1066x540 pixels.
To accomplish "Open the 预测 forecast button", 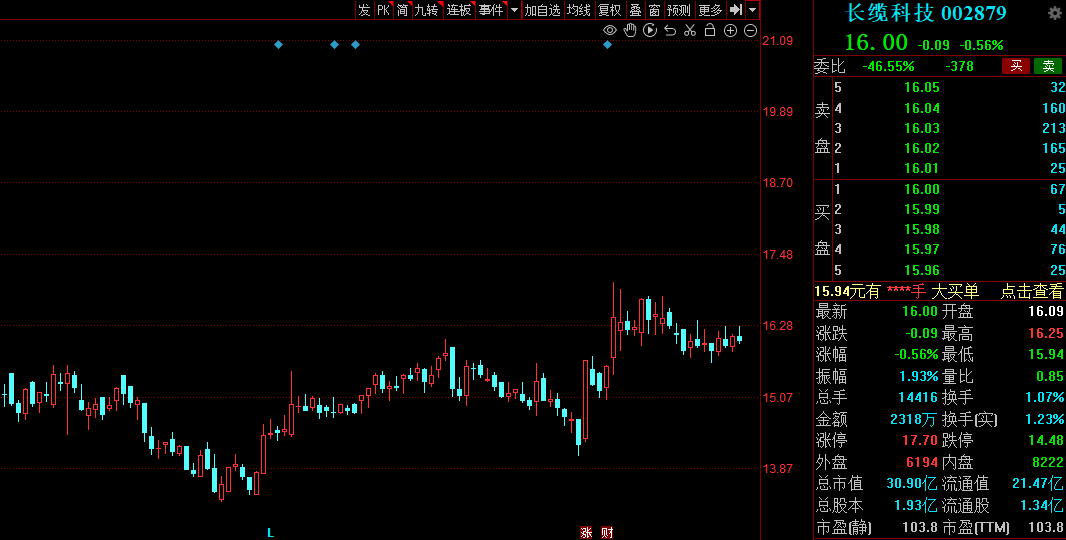I will click(x=678, y=10).
